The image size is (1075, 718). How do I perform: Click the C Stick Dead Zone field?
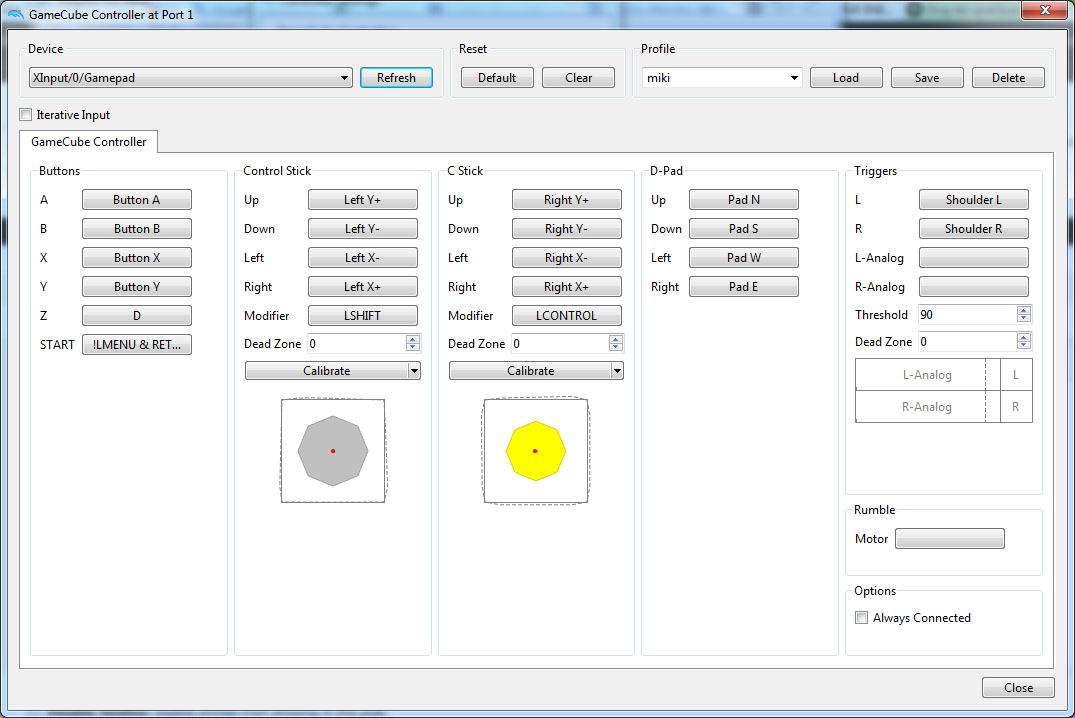click(x=567, y=344)
